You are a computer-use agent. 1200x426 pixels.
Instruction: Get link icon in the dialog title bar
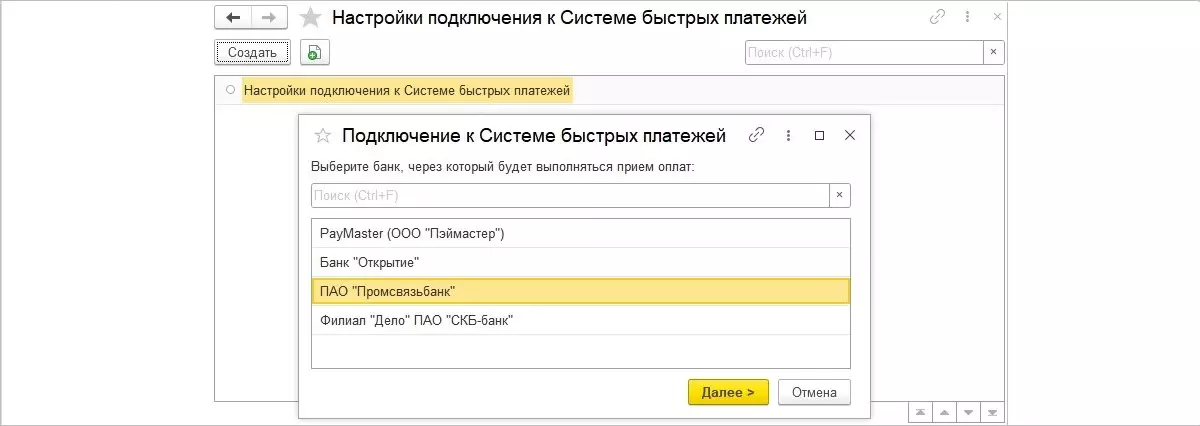coord(757,135)
